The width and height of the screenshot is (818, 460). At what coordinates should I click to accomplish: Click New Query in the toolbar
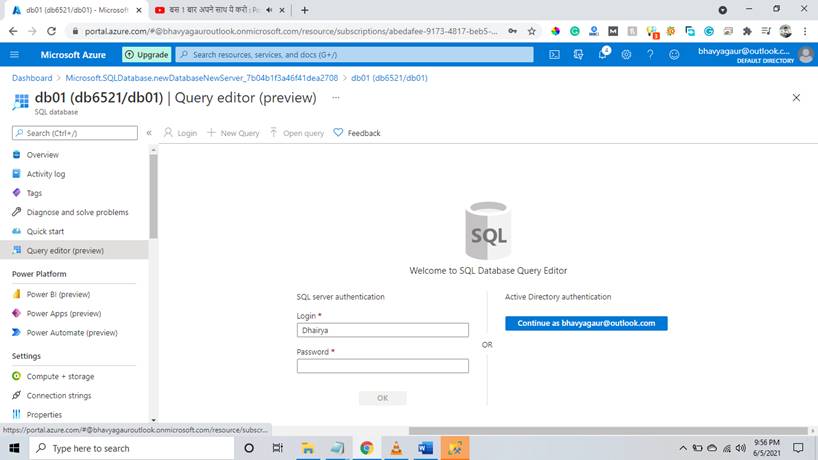tap(233, 133)
